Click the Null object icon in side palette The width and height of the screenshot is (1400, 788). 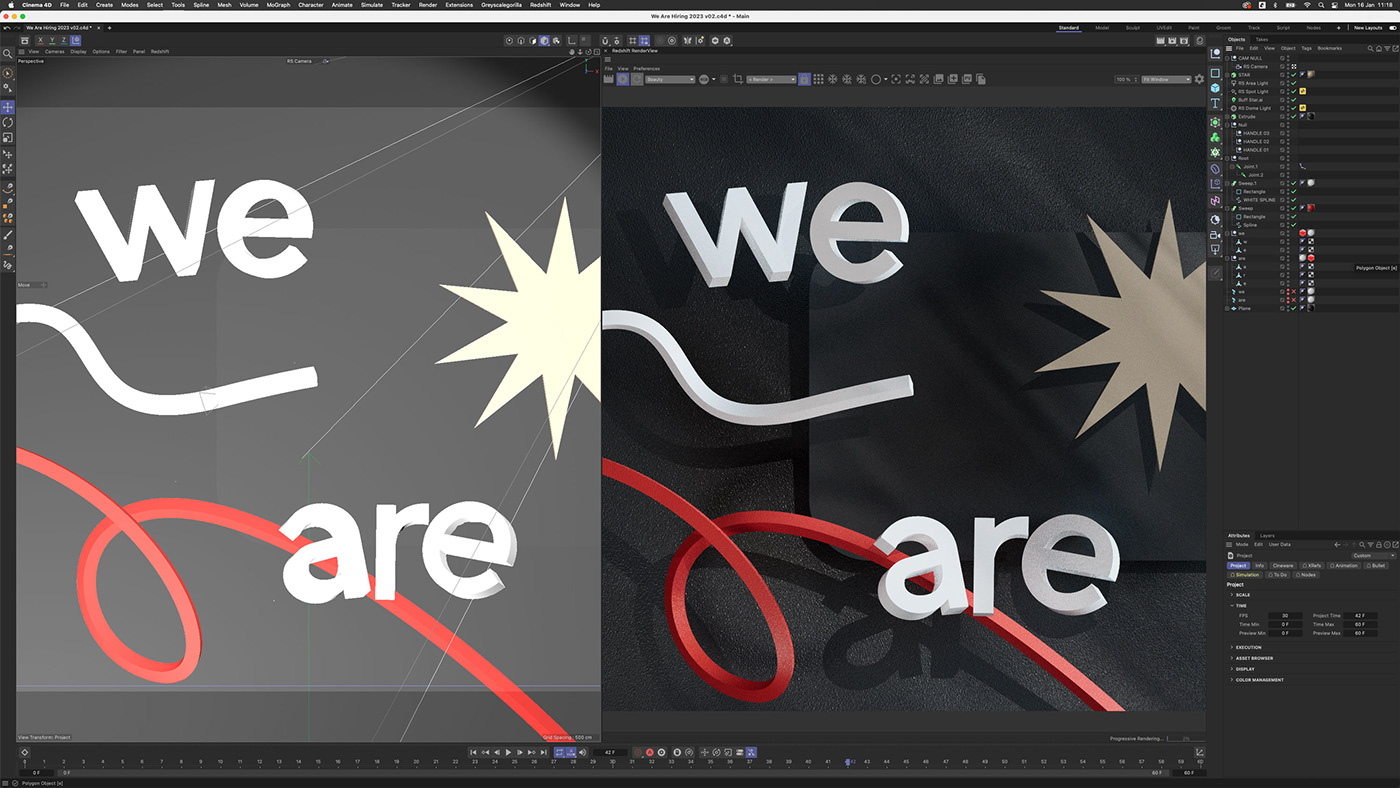click(1215, 53)
